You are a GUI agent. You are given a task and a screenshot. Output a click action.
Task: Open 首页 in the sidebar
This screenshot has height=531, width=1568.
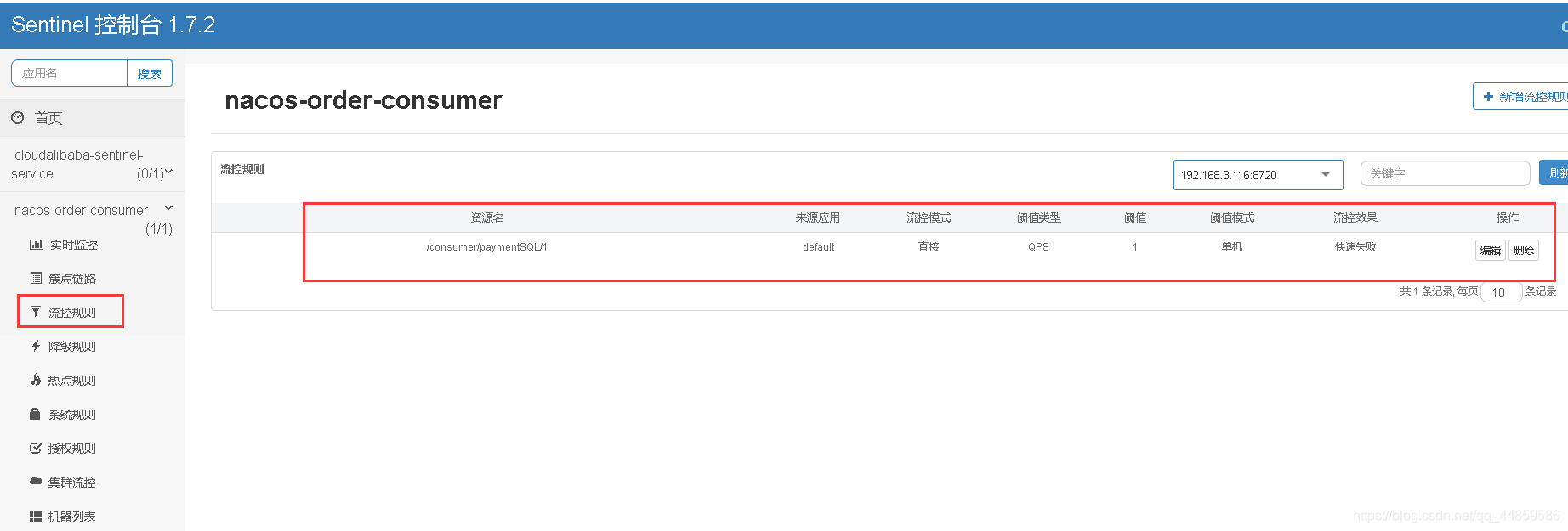pyautogui.click(x=92, y=118)
